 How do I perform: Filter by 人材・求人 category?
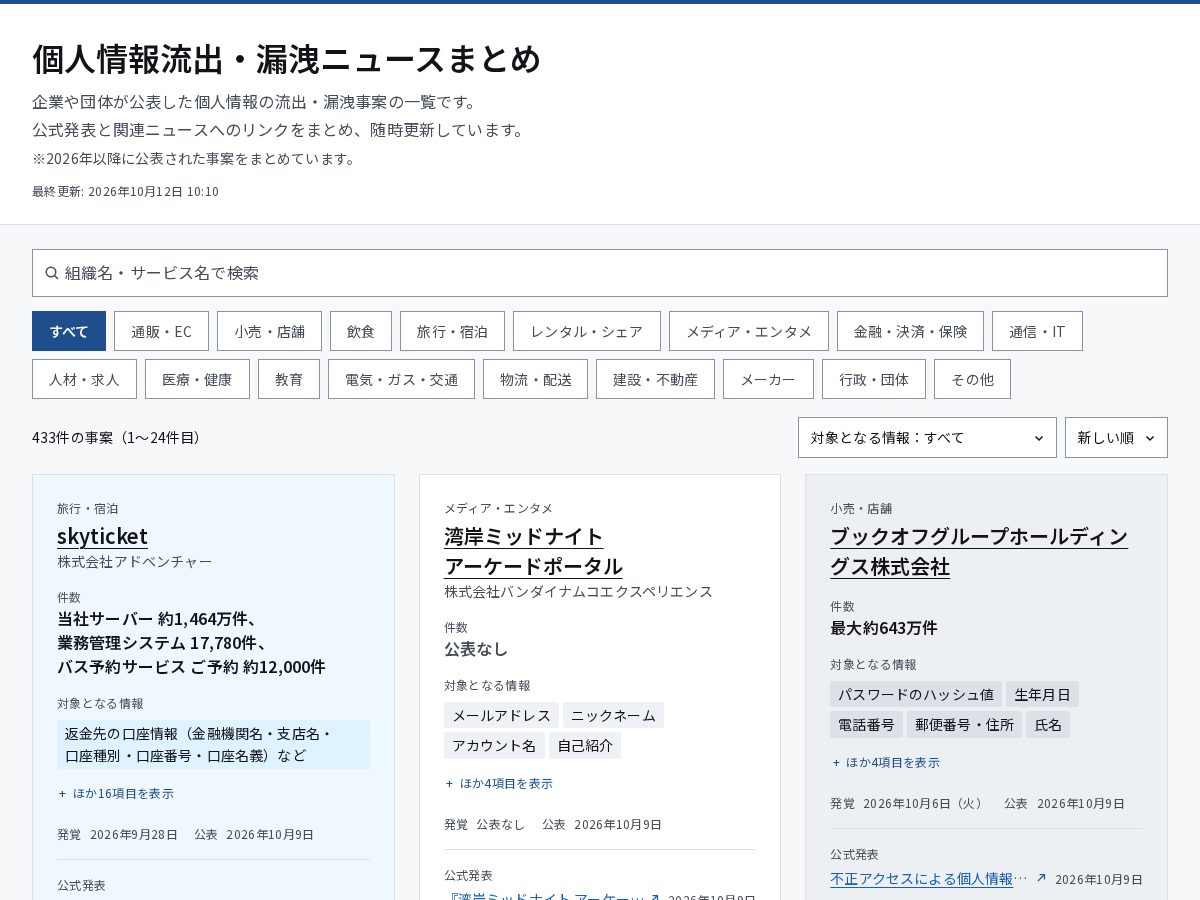[x=84, y=379]
